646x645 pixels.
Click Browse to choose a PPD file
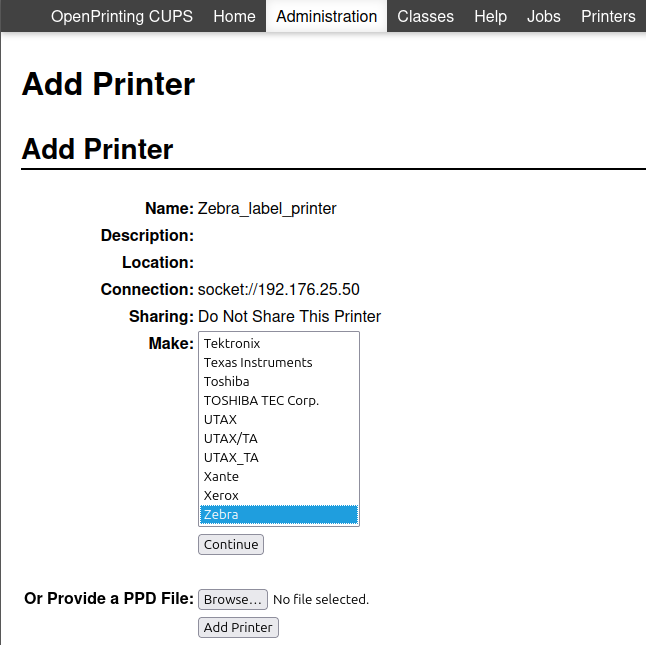pos(233,599)
